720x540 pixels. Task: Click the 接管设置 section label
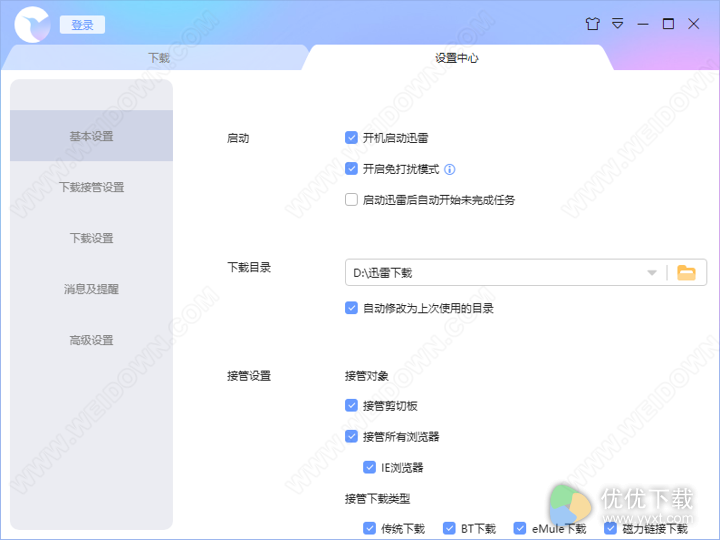click(x=249, y=376)
